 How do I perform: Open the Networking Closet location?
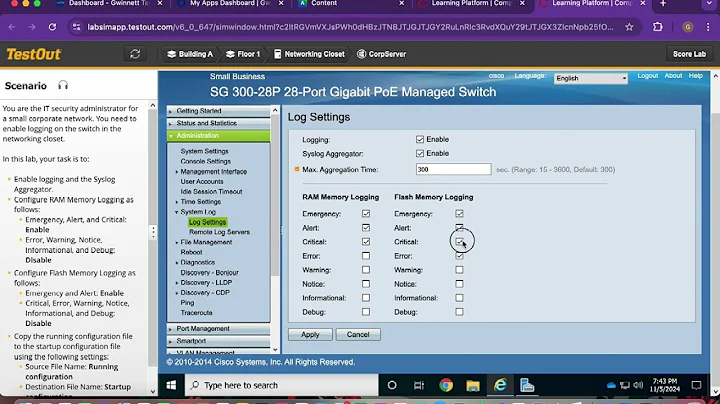pos(309,54)
